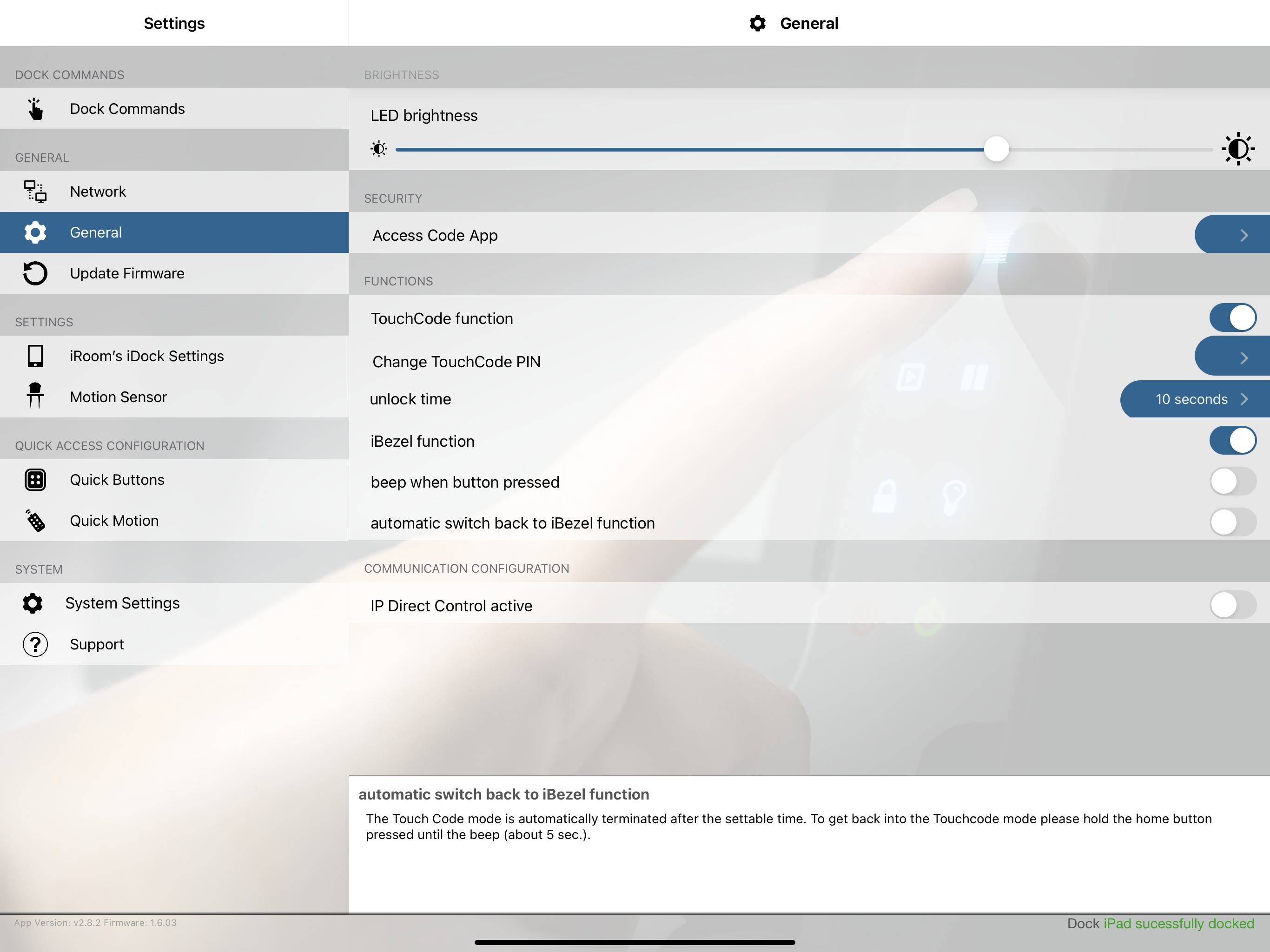The image size is (1270, 952).
Task: Select General menu label
Action: point(96,232)
